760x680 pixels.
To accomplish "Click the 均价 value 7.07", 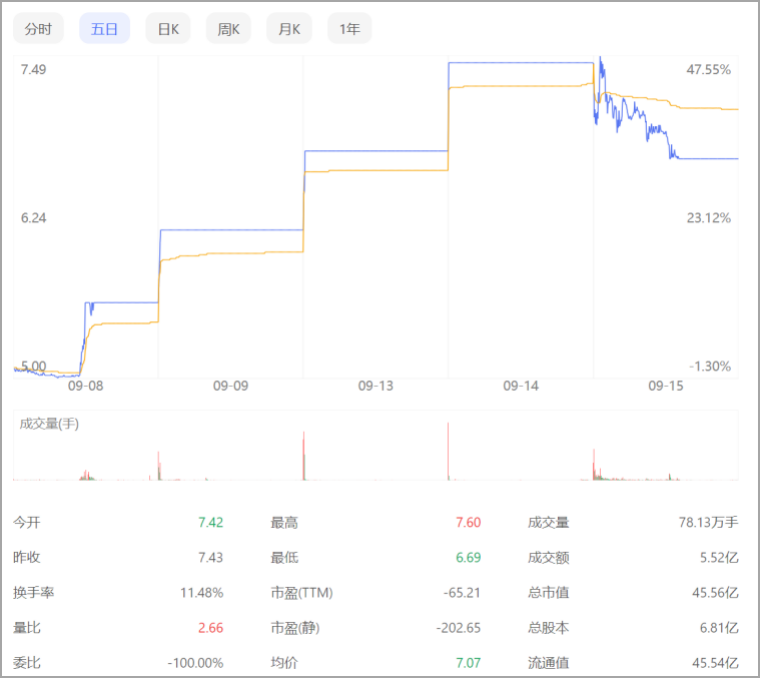I will click(467, 663).
